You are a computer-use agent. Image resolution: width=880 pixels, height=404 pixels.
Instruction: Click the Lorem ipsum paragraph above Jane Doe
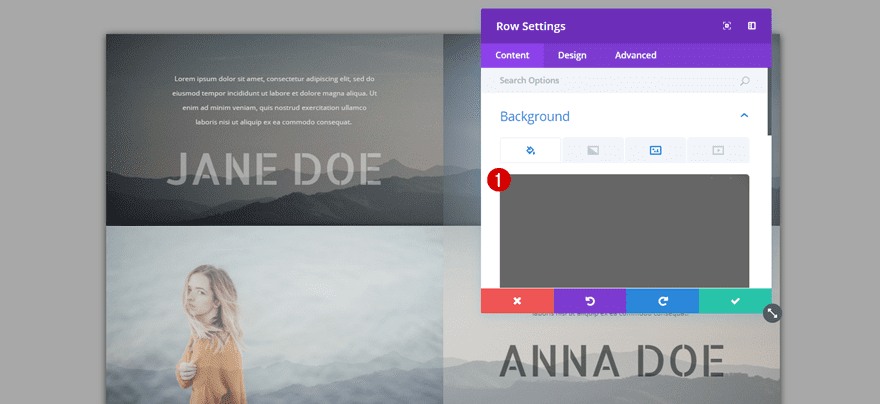point(274,100)
